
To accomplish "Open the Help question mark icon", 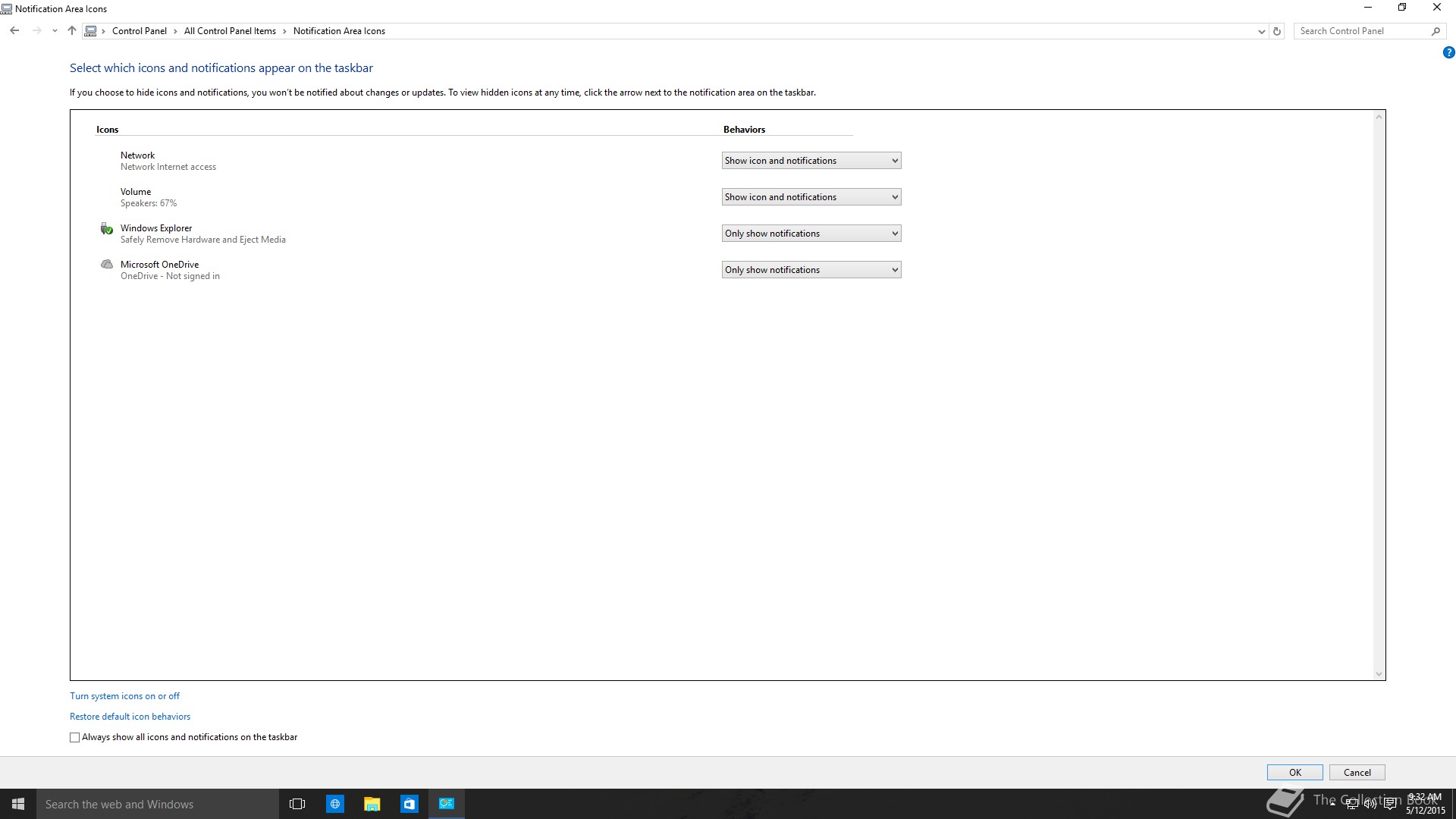I will tap(1448, 52).
